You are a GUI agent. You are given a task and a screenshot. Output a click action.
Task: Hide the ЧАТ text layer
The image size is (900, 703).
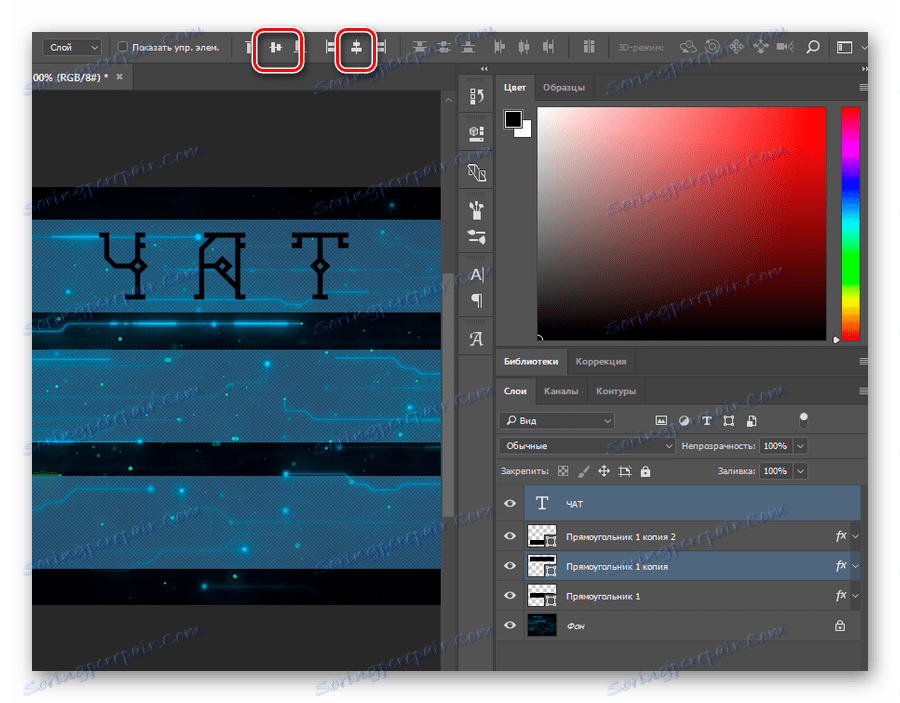tap(510, 503)
